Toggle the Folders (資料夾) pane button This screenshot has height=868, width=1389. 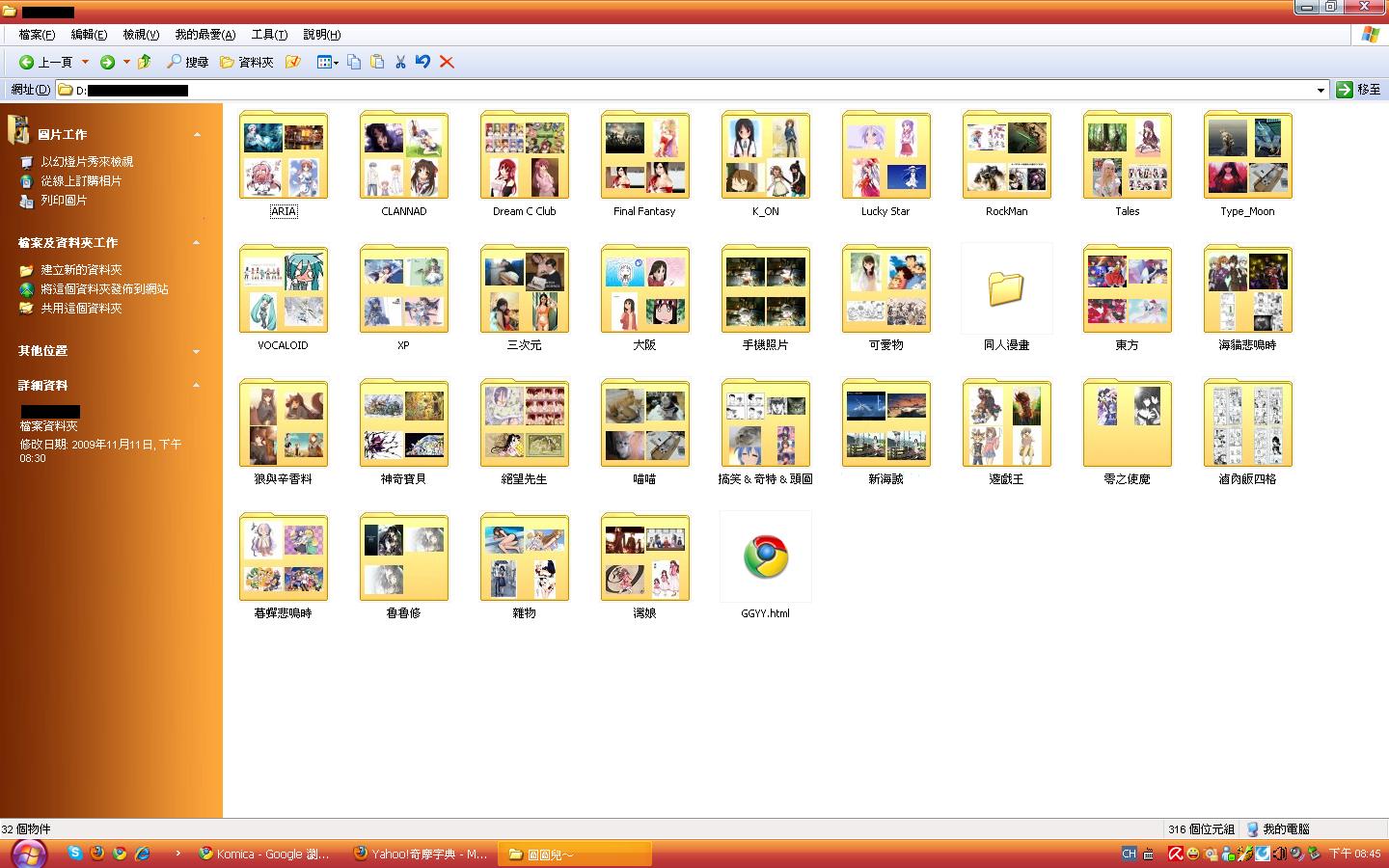click(246, 62)
